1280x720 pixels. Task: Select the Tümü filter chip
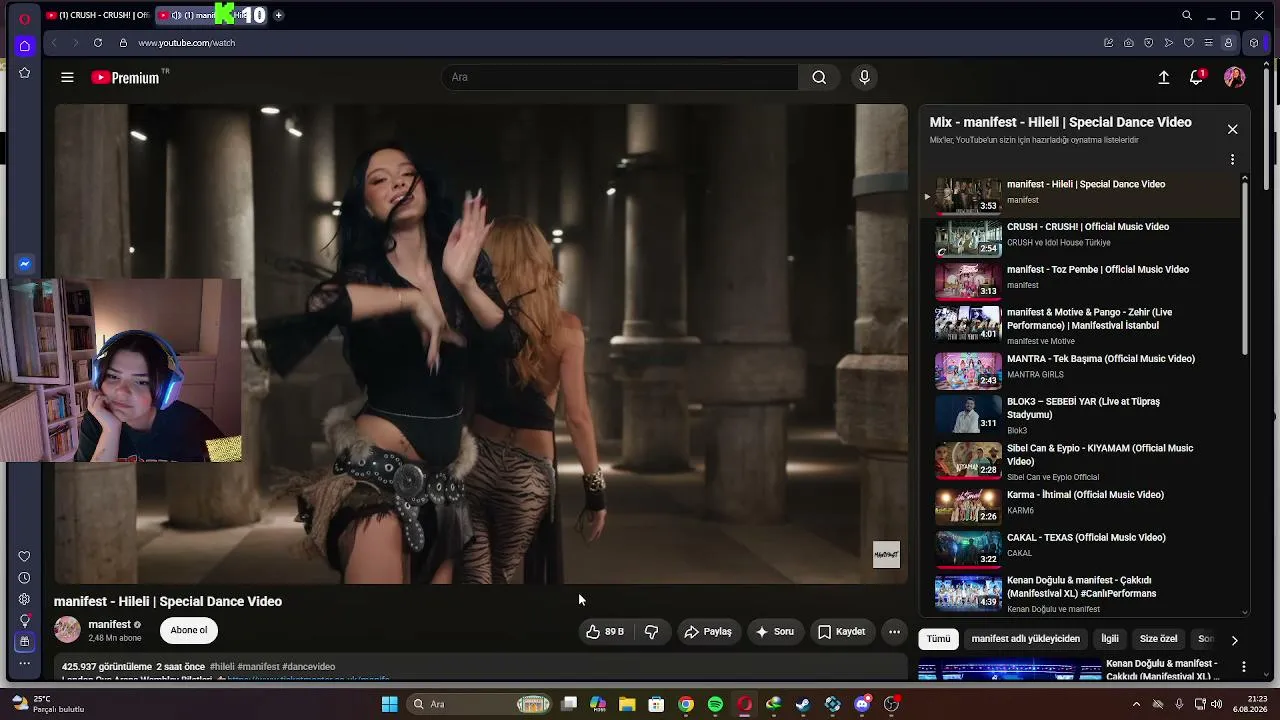click(938, 639)
